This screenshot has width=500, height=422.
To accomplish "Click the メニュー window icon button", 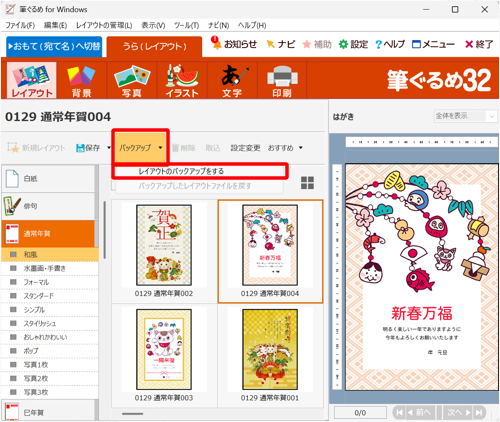I will pos(433,44).
